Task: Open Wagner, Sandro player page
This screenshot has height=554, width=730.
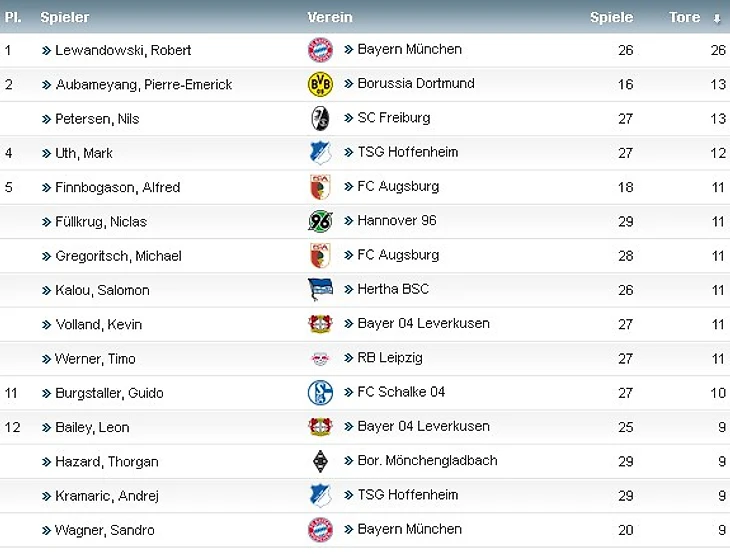Action: [105, 530]
